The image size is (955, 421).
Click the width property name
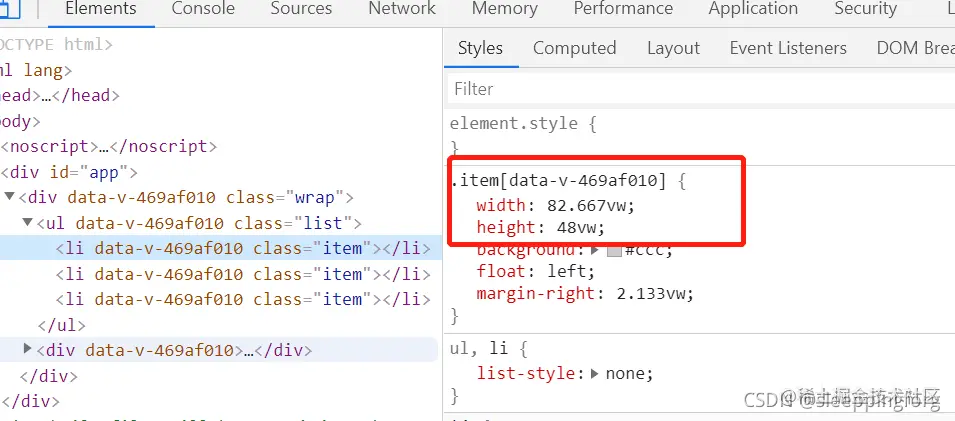[x=501, y=205]
